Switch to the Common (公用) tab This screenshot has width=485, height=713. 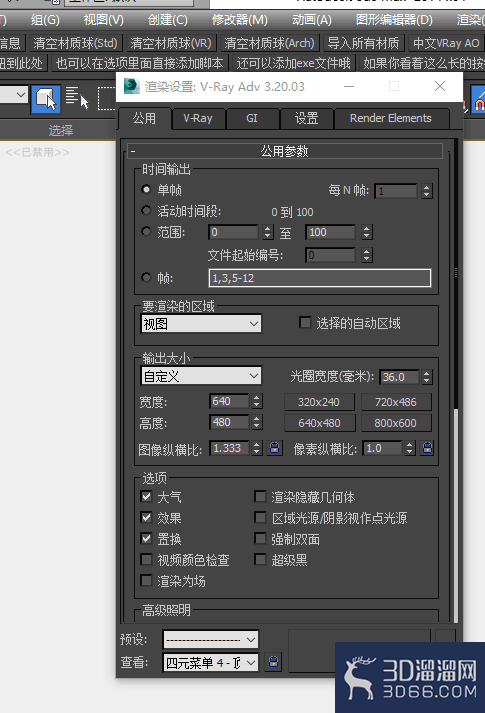[x=145, y=119]
